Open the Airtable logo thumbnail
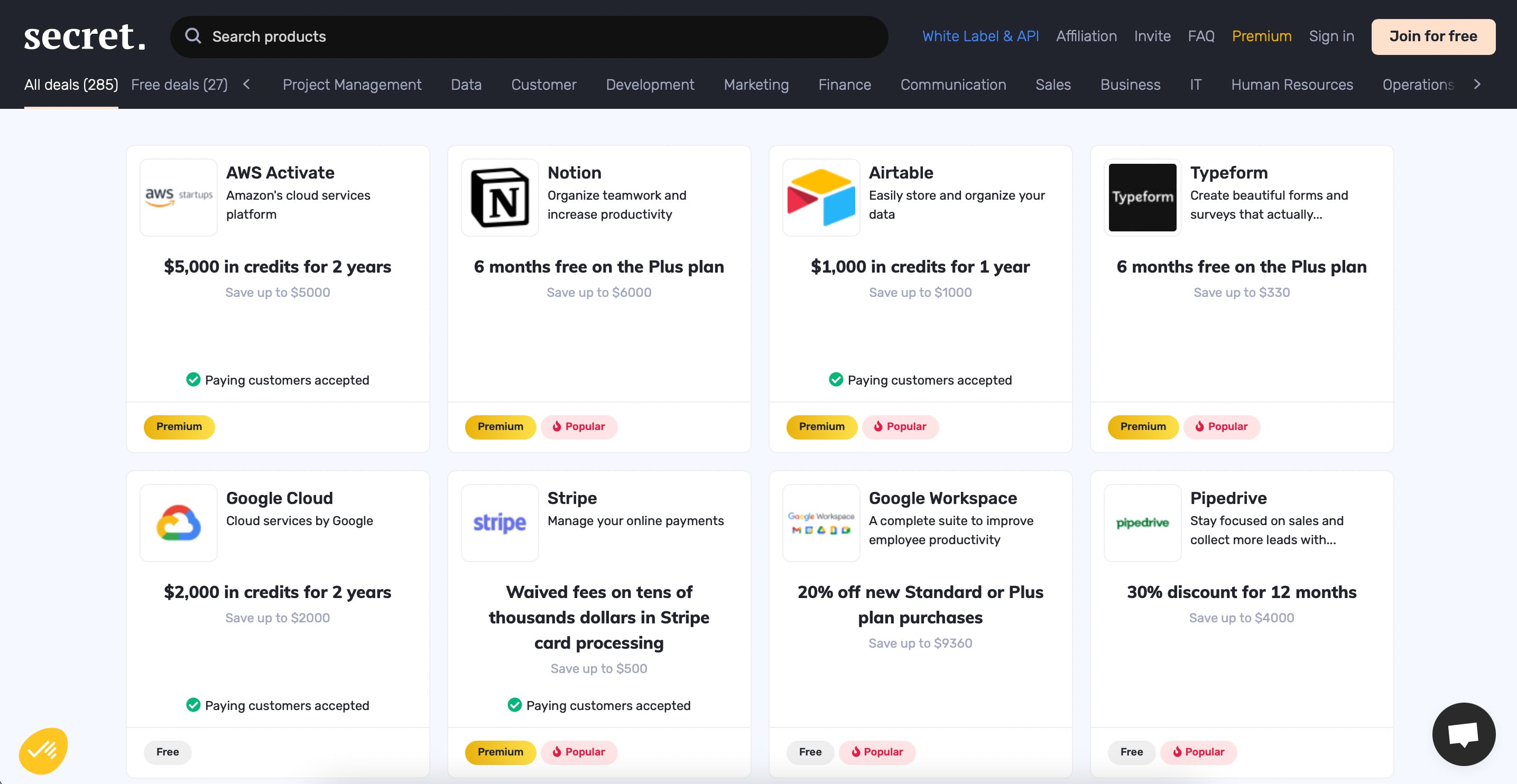This screenshot has width=1517, height=784. coord(821,197)
